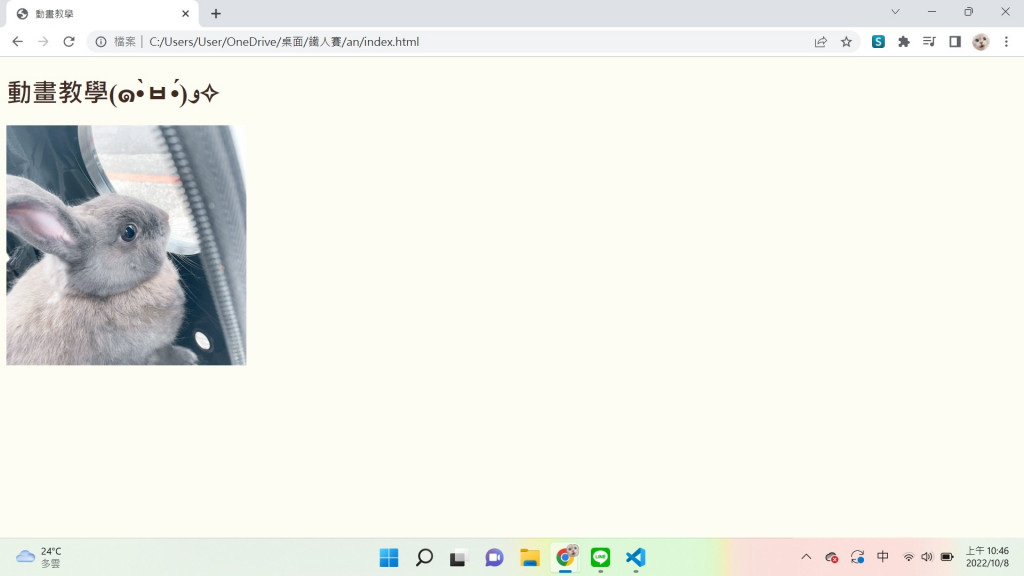Open Task View on the taskbar
This screenshot has height=576, width=1024.
coord(458,558)
